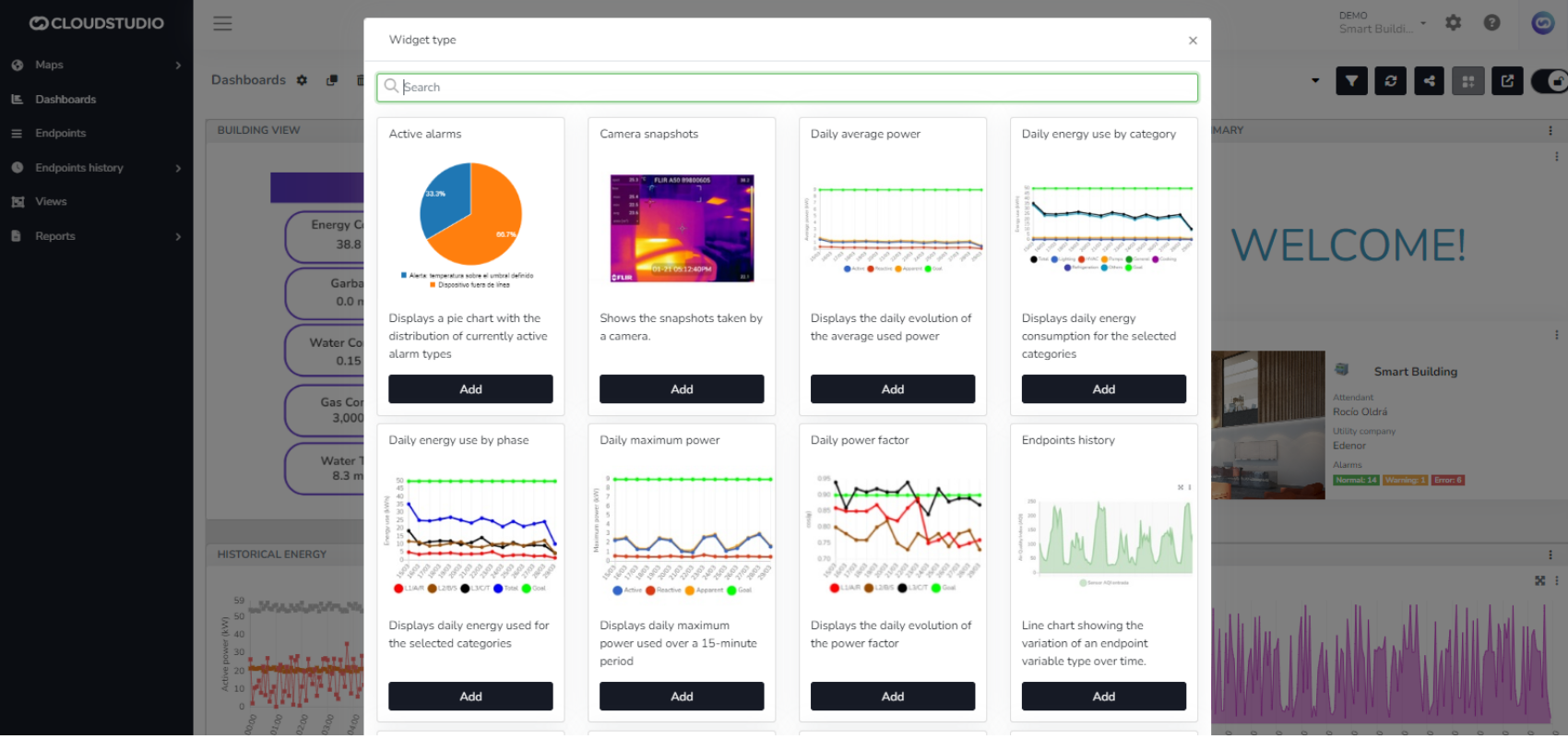This screenshot has height=739, width=1568.
Task: Click the share dashboard icon
Action: click(1429, 81)
